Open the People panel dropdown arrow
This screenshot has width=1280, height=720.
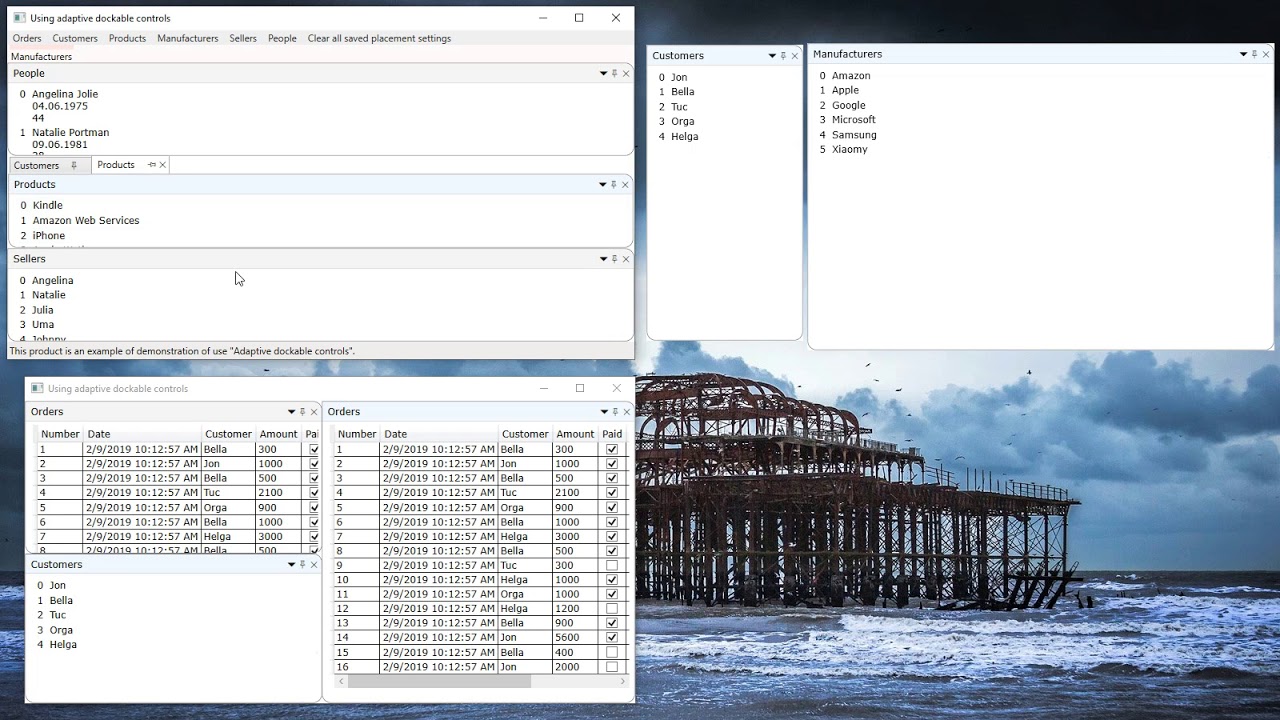603,73
